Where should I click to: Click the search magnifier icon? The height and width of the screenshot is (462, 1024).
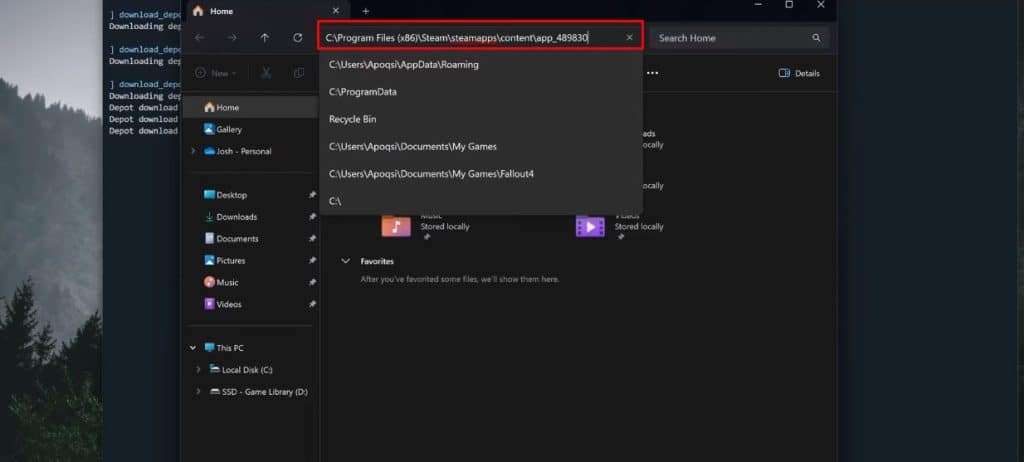coord(816,38)
